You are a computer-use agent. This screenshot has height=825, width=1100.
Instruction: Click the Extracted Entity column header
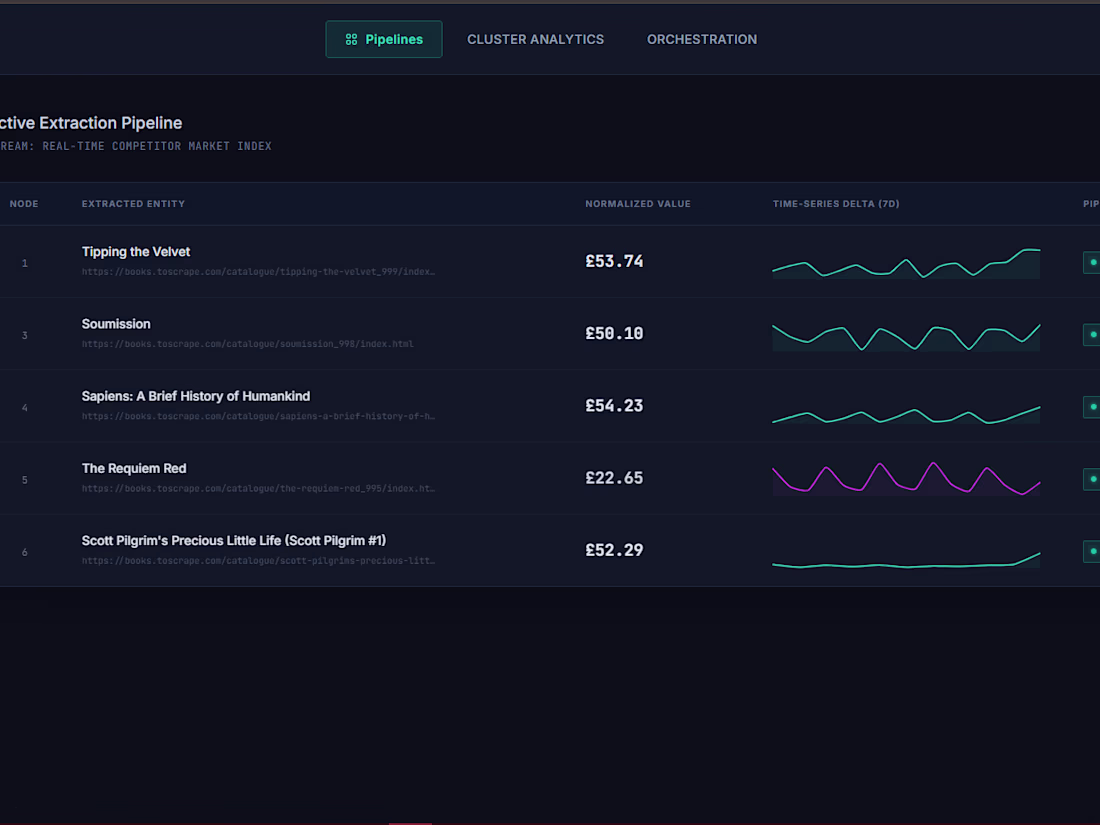pos(133,204)
